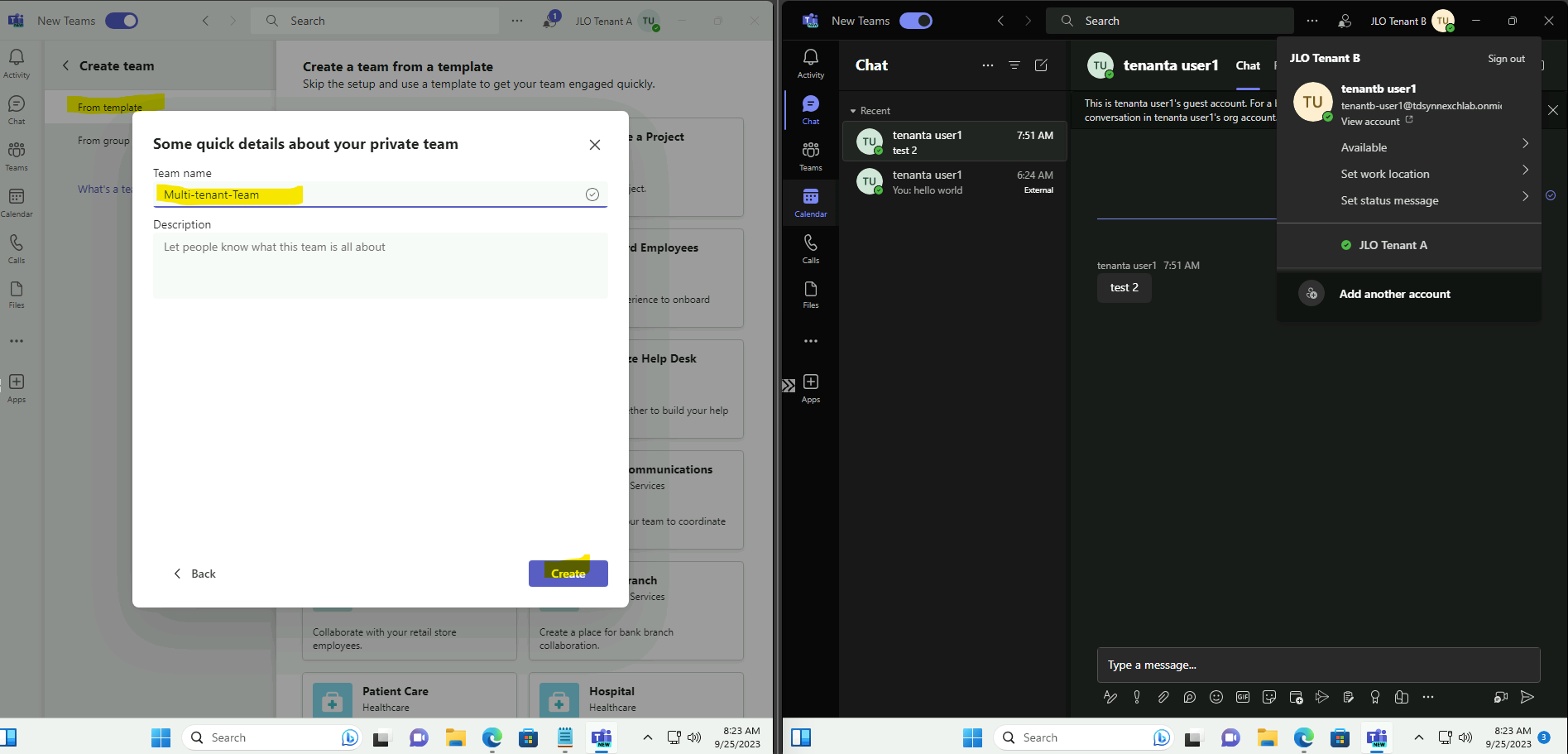
Task: Open Teams section in right window sidebar
Action: pos(810,156)
